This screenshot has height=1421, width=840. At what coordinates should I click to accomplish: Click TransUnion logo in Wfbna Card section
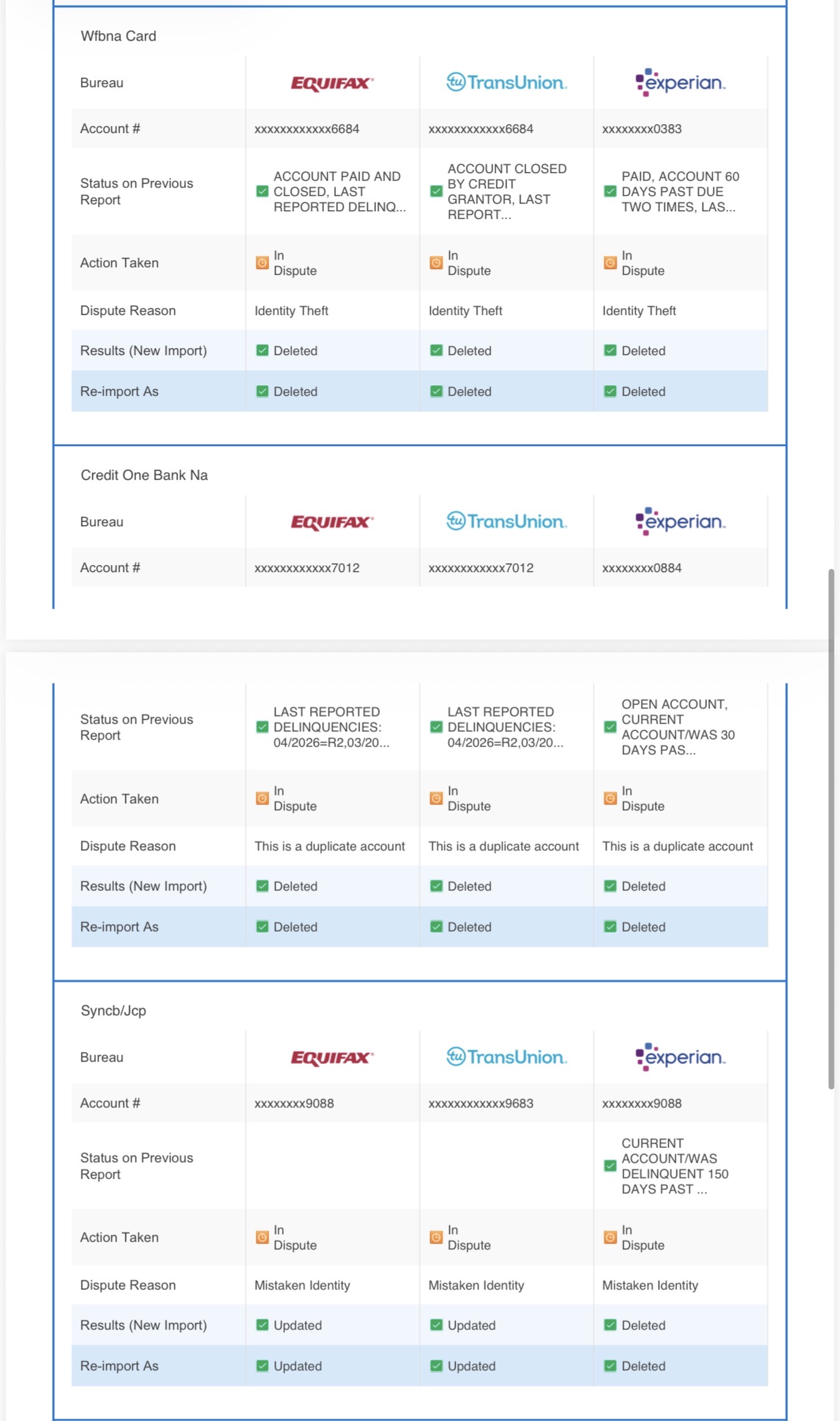pyautogui.click(x=507, y=82)
